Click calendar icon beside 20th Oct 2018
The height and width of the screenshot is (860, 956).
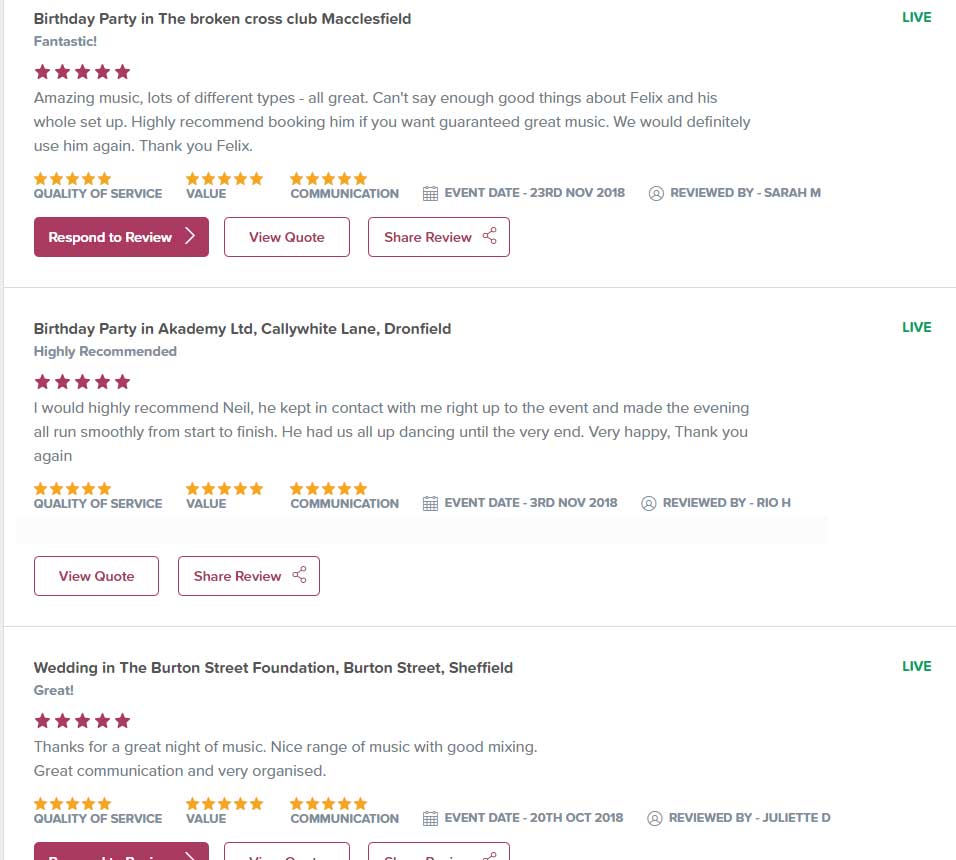[x=430, y=818]
